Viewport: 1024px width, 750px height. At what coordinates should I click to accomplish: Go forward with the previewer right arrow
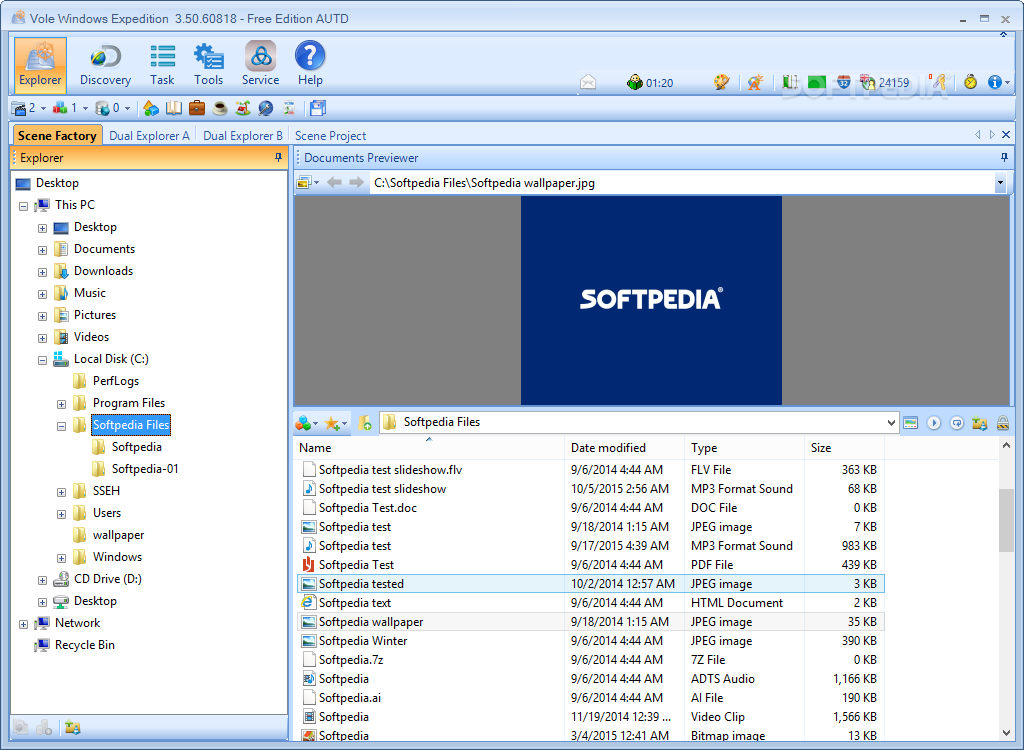coord(357,182)
